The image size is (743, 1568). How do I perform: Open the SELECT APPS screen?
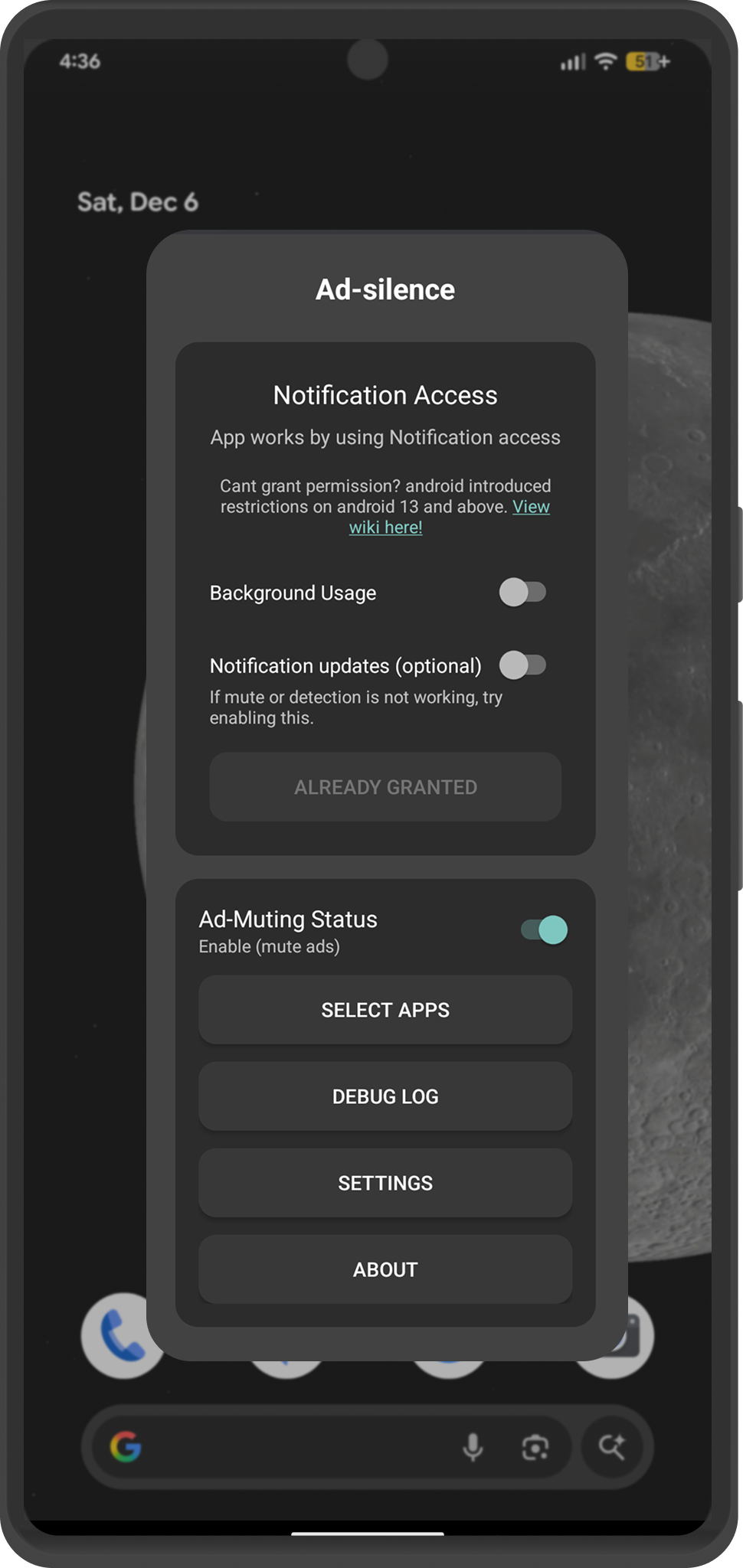385,1010
